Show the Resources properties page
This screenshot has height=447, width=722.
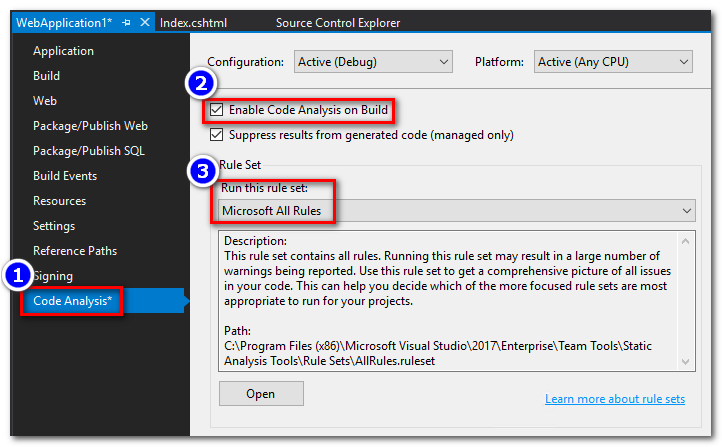(x=59, y=201)
